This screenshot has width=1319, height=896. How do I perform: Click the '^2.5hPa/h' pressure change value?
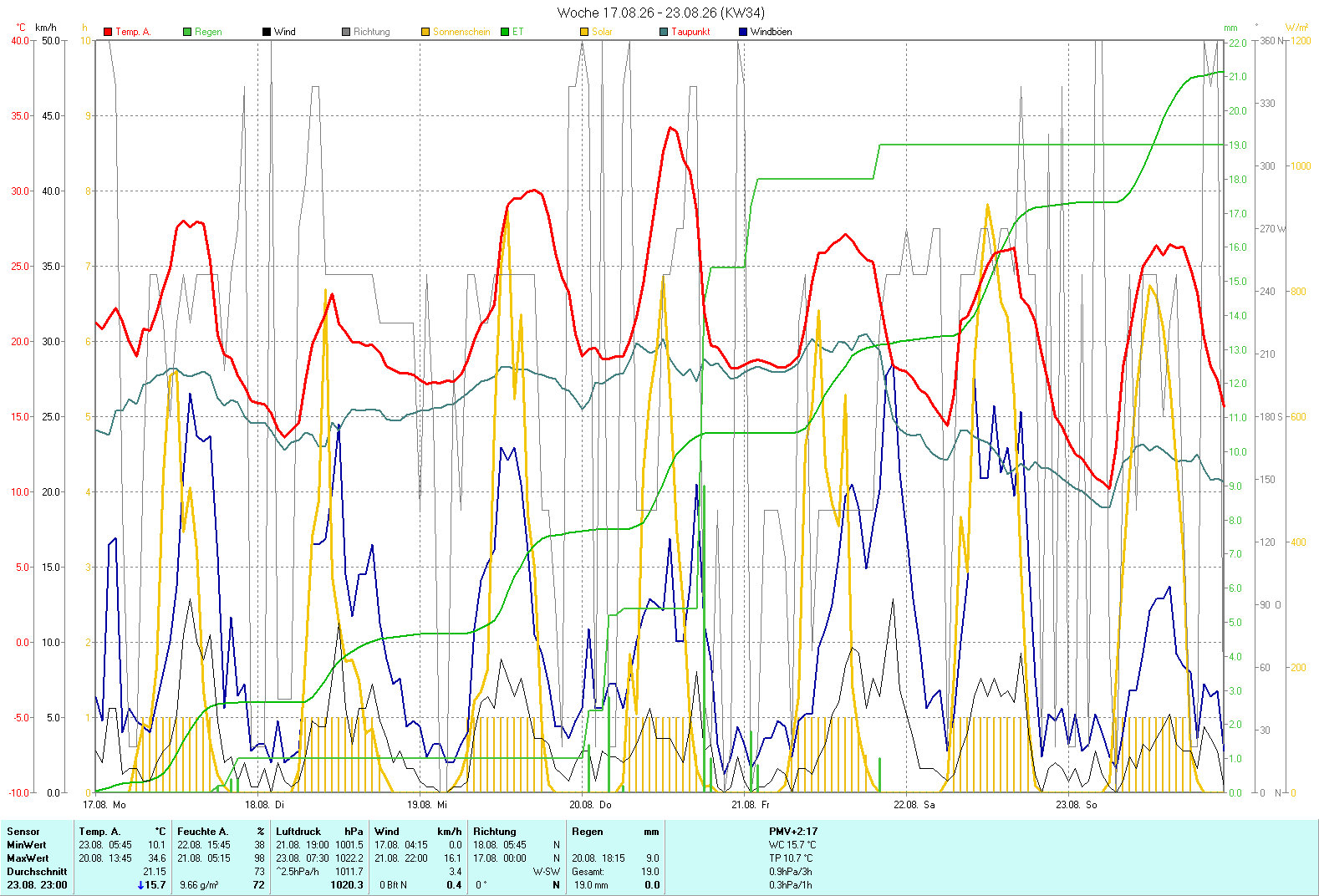point(298,872)
